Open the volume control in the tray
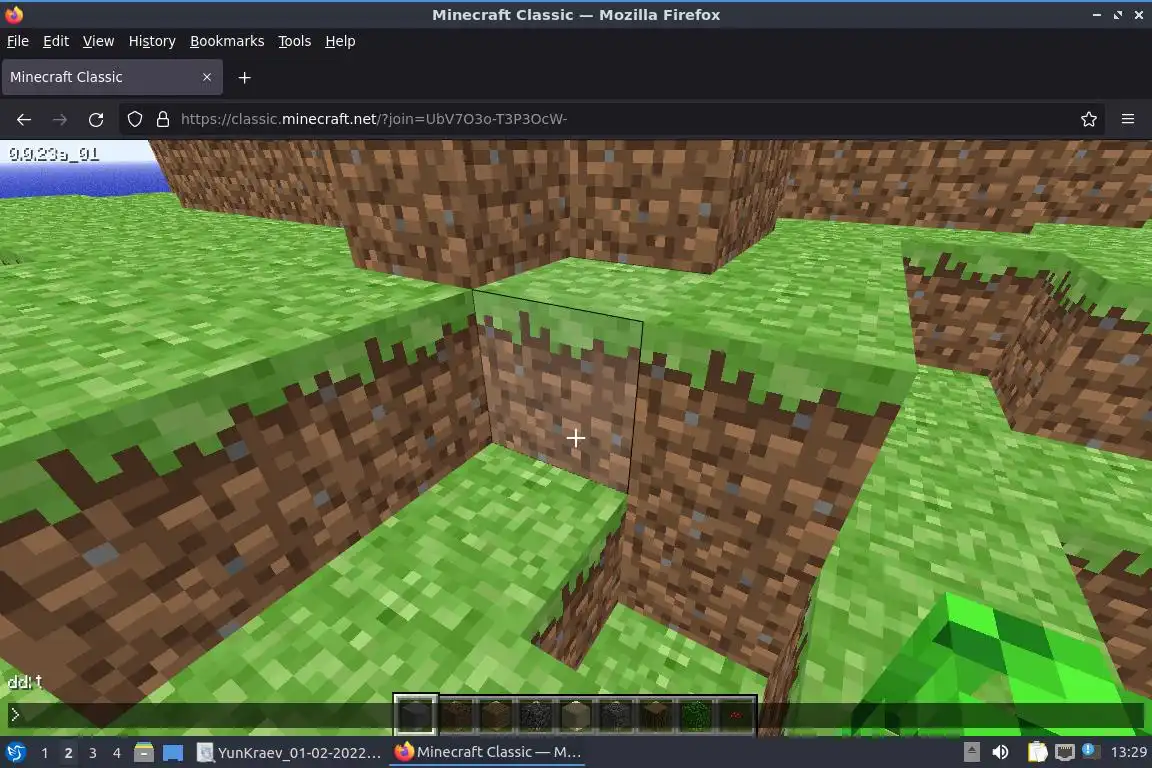This screenshot has height=768, width=1152. pos(1000,752)
